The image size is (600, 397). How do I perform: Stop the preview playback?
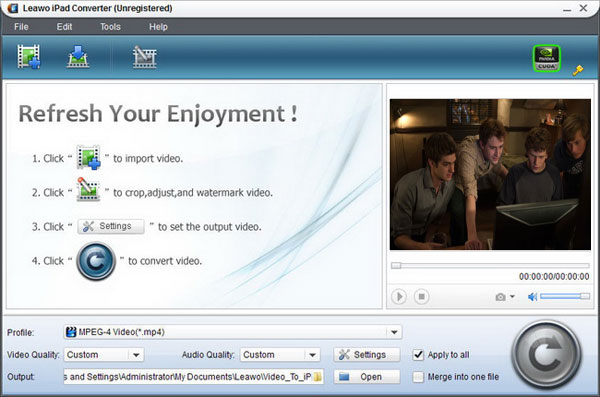click(x=421, y=297)
